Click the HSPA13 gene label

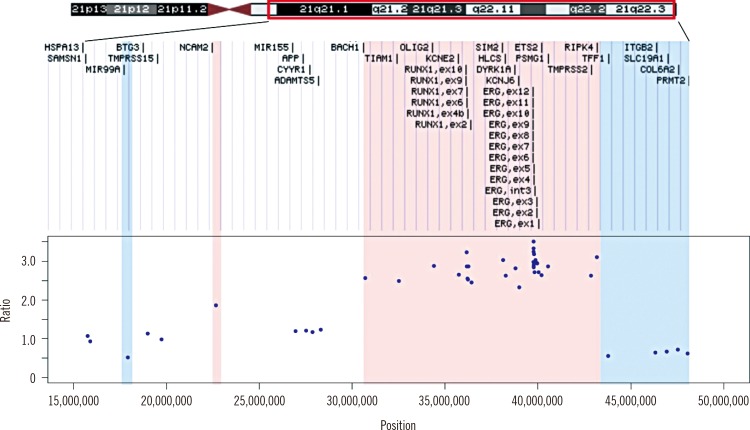pos(64,47)
